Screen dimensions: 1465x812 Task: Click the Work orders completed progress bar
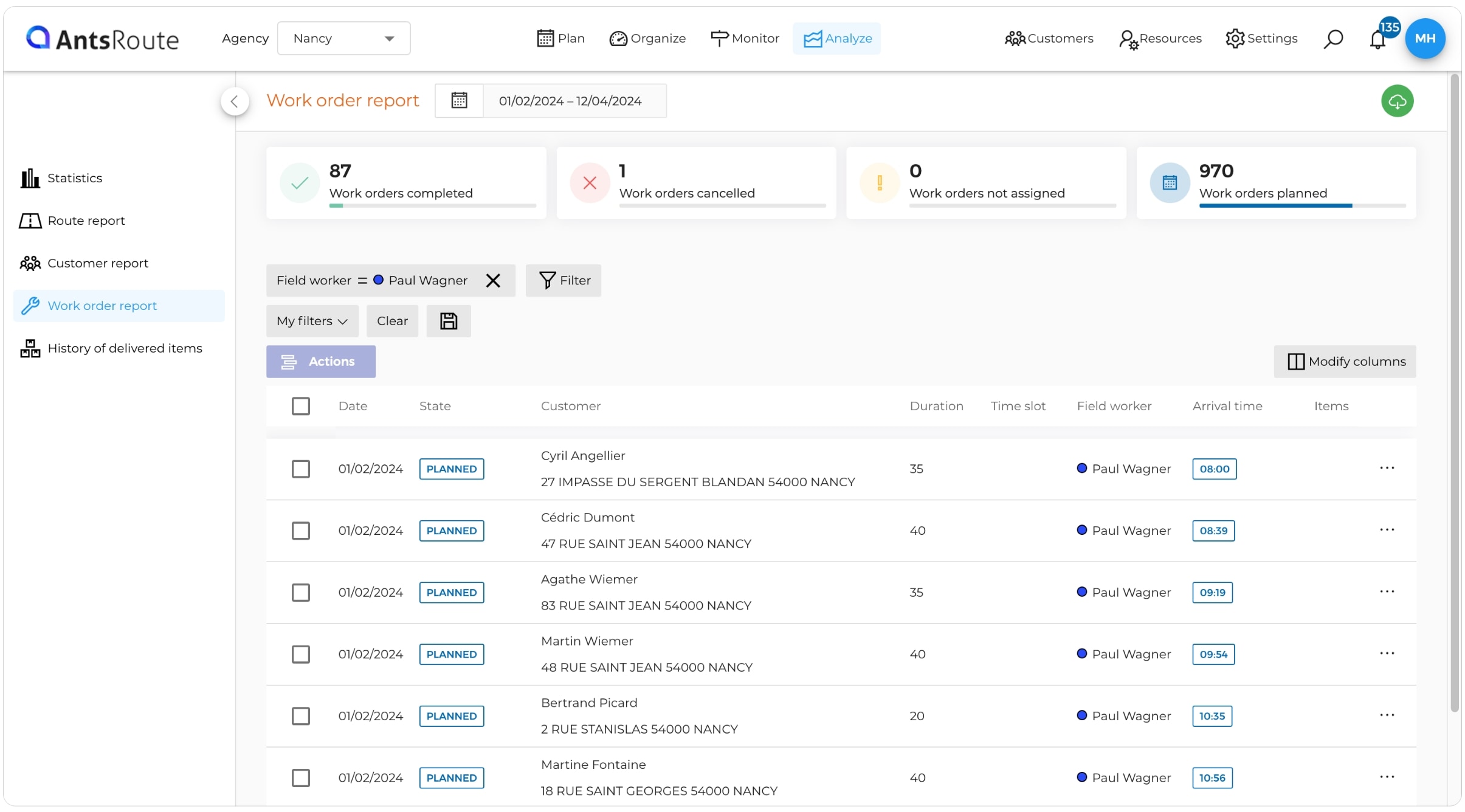432,205
